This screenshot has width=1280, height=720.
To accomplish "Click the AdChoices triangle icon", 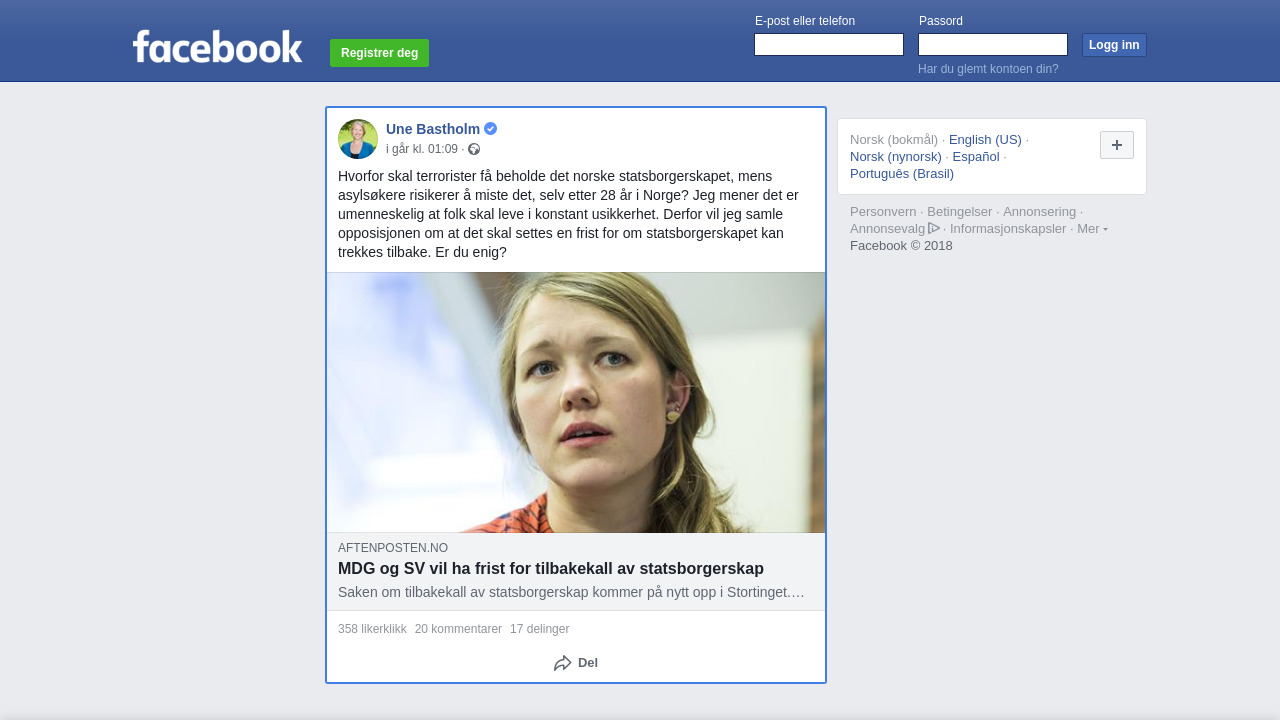I will pyautogui.click(x=934, y=228).
